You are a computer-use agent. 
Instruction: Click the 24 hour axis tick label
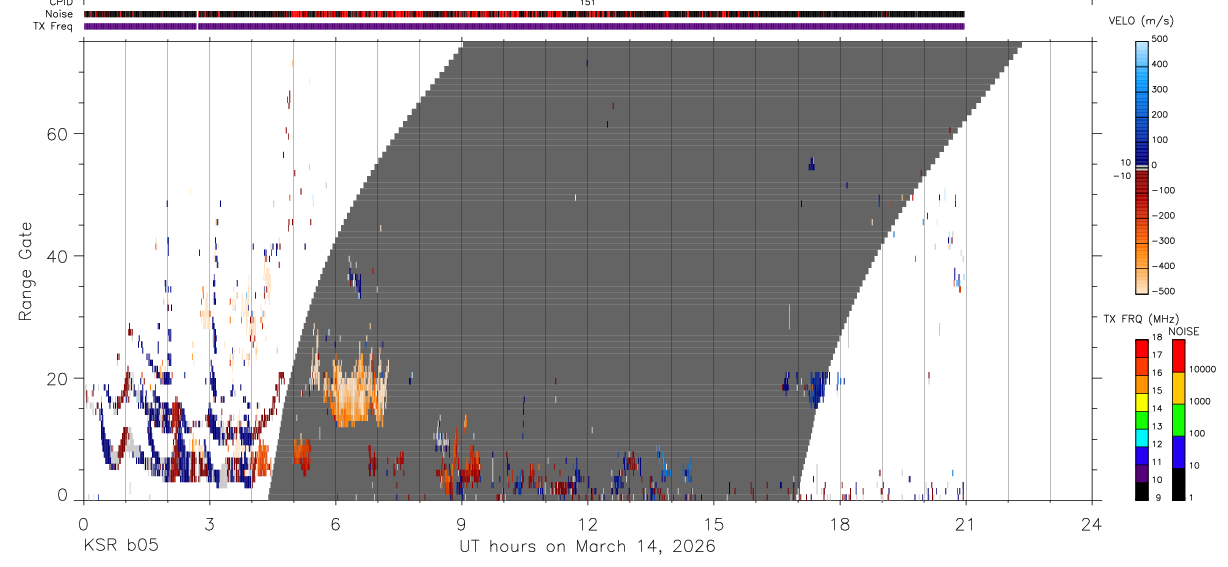[x=1092, y=523]
